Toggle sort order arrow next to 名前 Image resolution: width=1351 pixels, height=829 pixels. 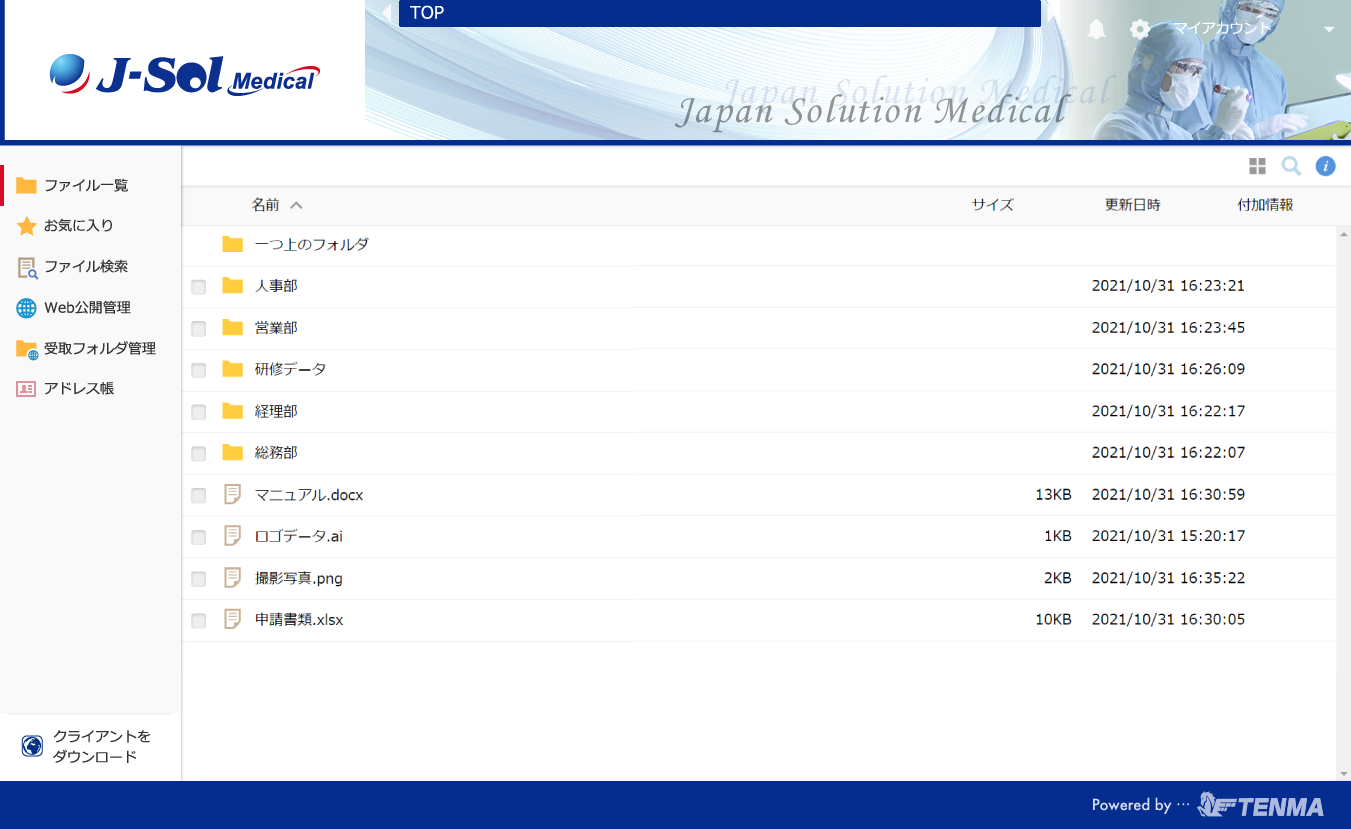pyautogui.click(x=296, y=205)
